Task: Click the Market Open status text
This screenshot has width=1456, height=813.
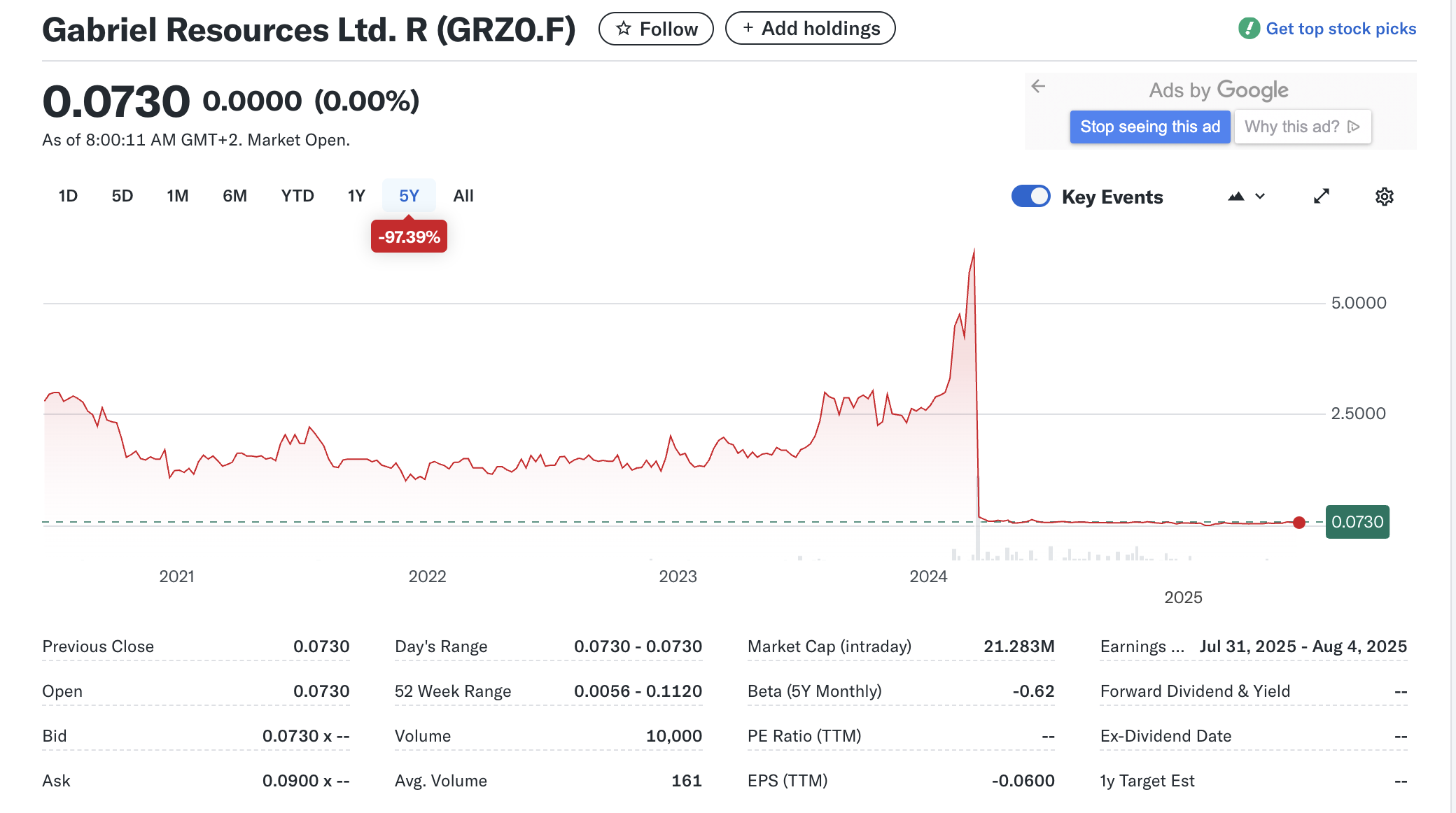Action: coord(299,140)
